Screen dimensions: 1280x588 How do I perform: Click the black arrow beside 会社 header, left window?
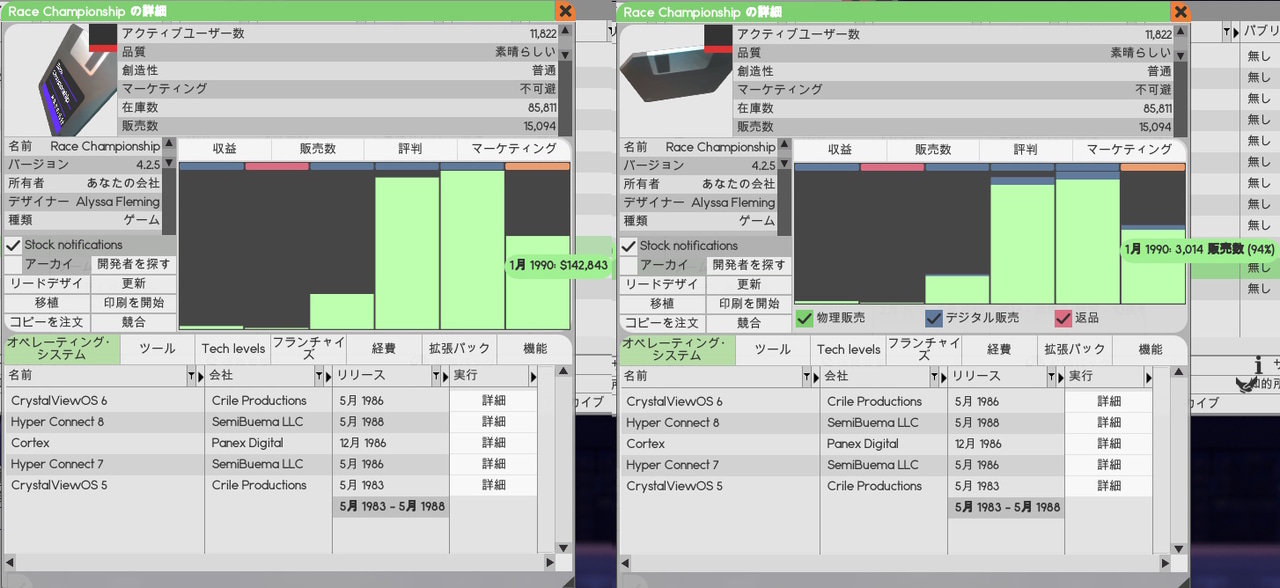[328, 376]
